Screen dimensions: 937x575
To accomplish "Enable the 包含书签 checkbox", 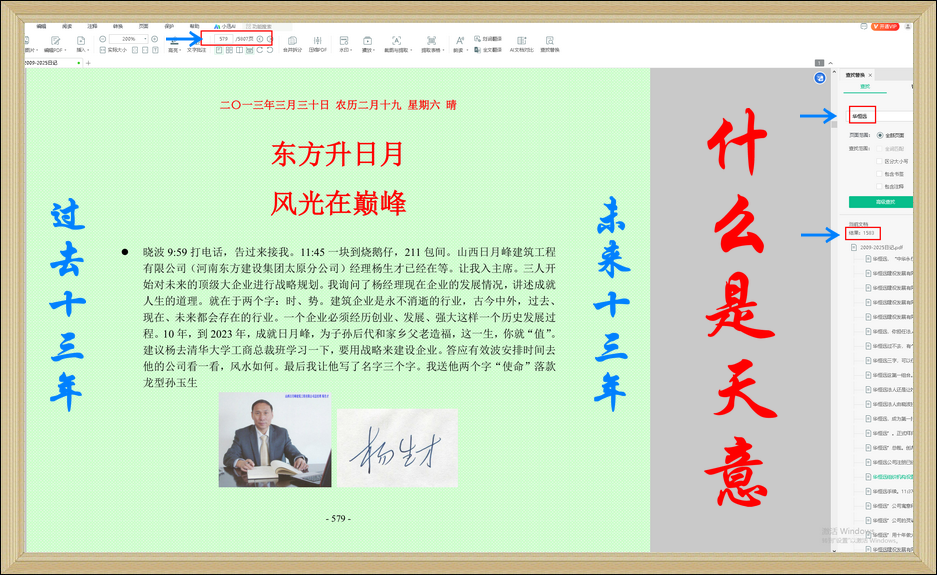I will click(x=880, y=173).
